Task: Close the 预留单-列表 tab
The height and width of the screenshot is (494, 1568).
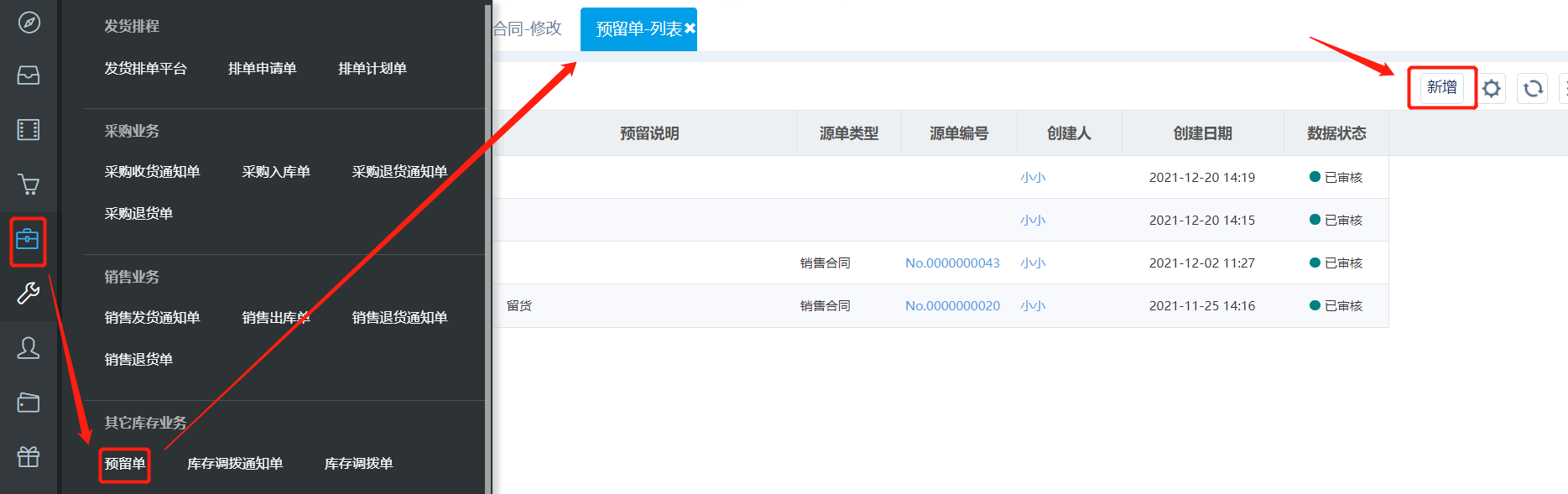Action: (690, 29)
